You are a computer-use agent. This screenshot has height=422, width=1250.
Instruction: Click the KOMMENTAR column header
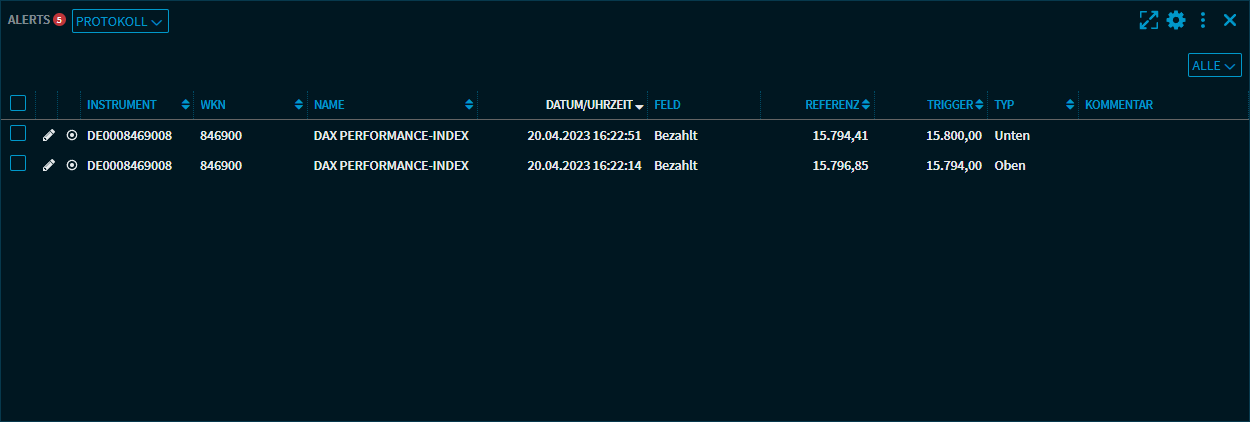coord(1119,105)
